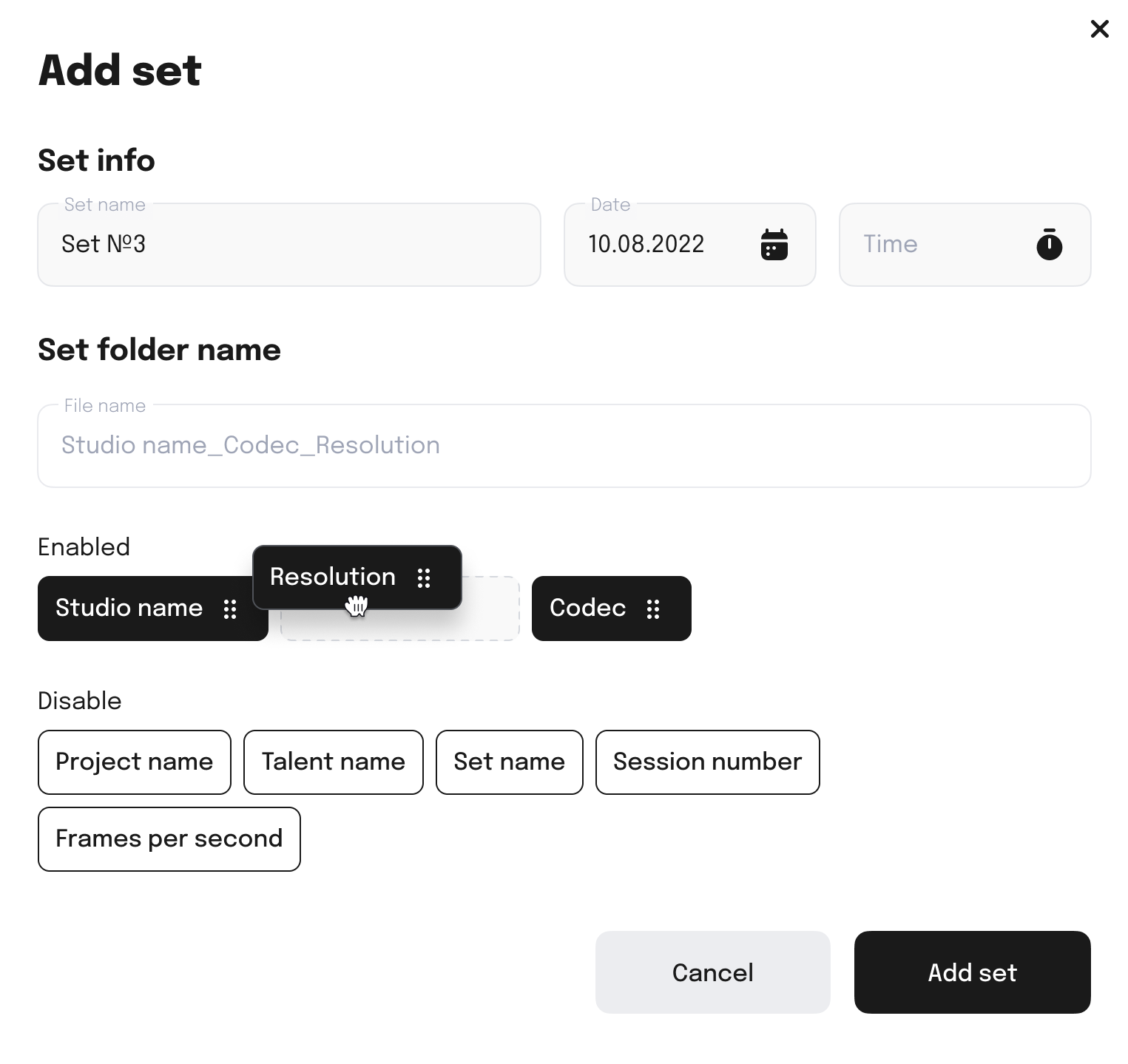1128x1064 pixels.
Task: Open the Time field
Action: [x=965, y=245]
